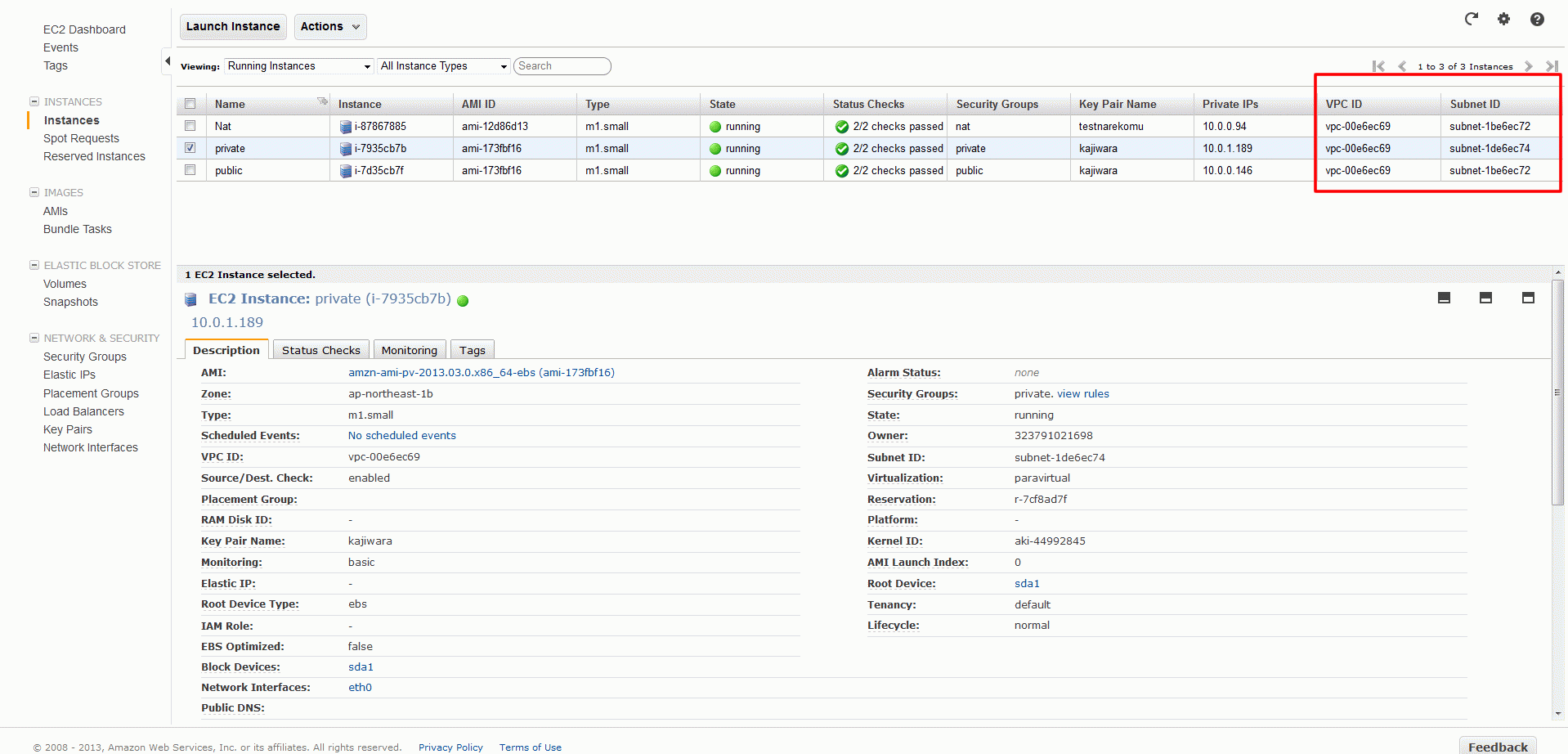Viewport: 1568px width, 754px height.
Task: Refresh the instance list
Action: pos(1472,19)
